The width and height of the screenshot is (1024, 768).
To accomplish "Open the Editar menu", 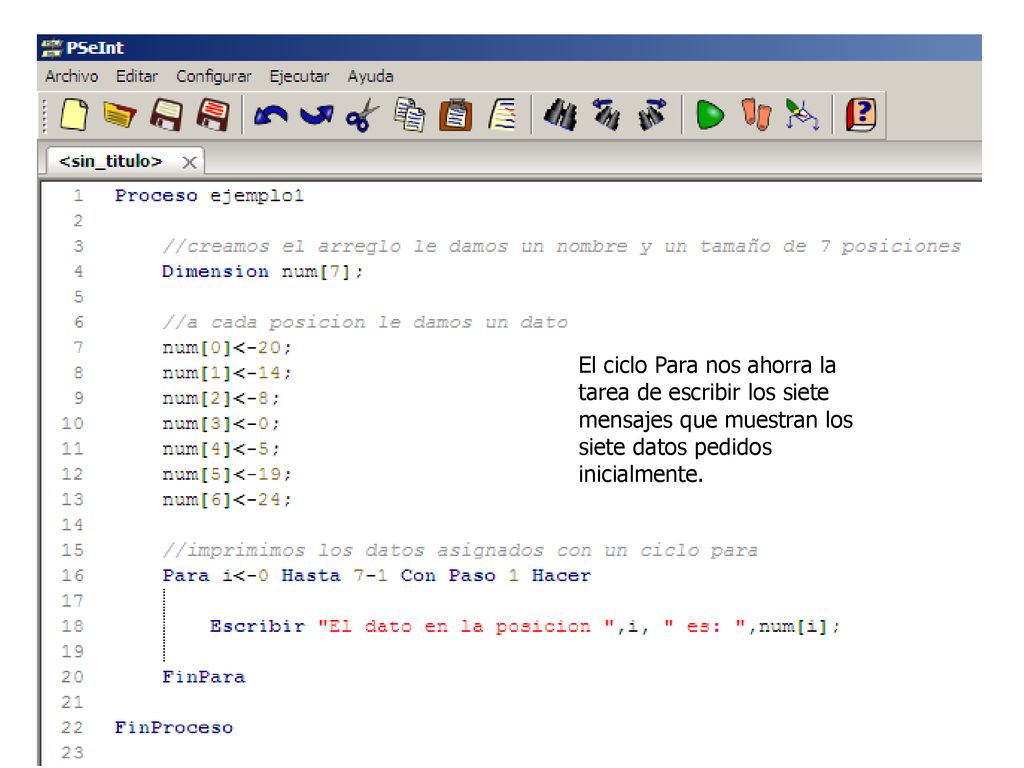I will click(137, 76).
